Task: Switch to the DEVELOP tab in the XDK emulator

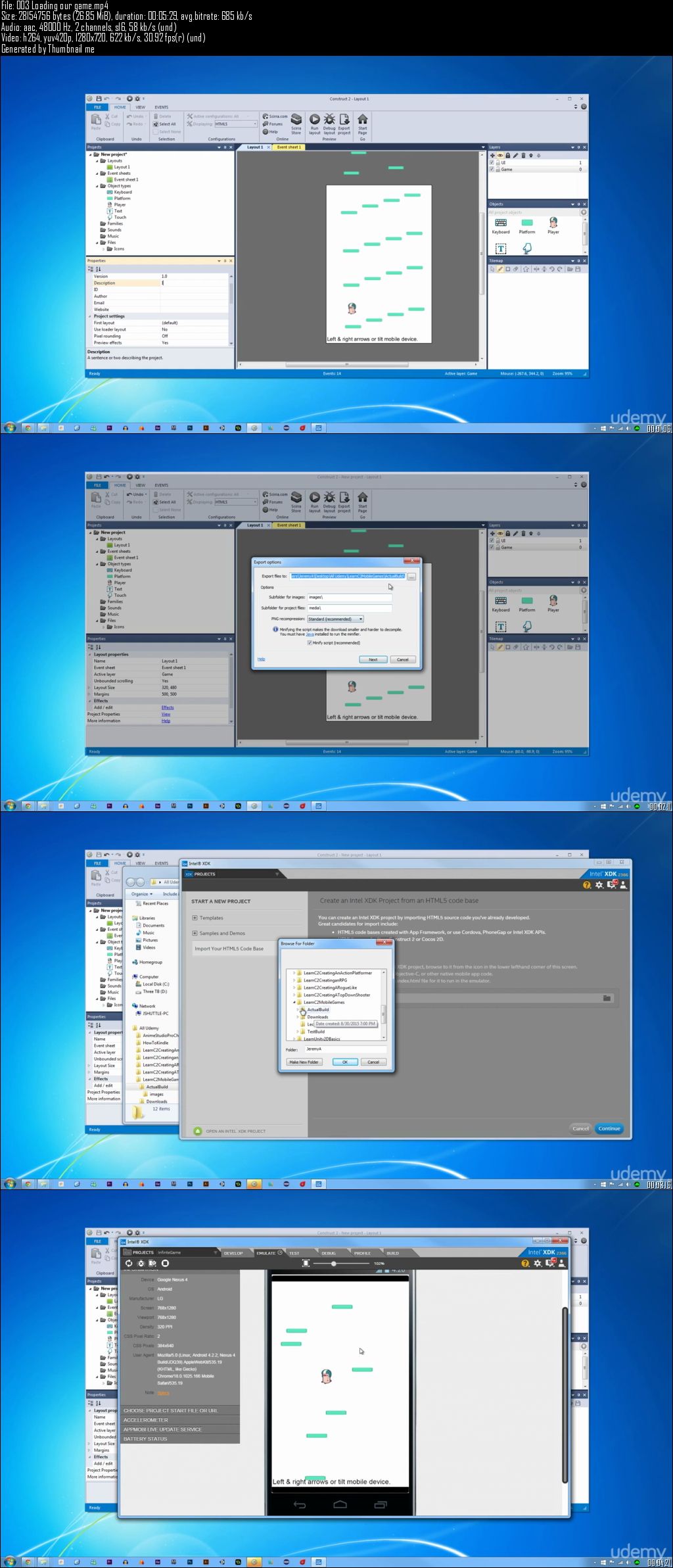Action: (233, 1253)
